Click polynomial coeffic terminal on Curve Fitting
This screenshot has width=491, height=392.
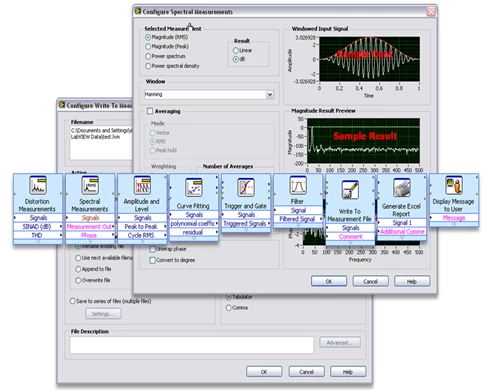(194, 224)
